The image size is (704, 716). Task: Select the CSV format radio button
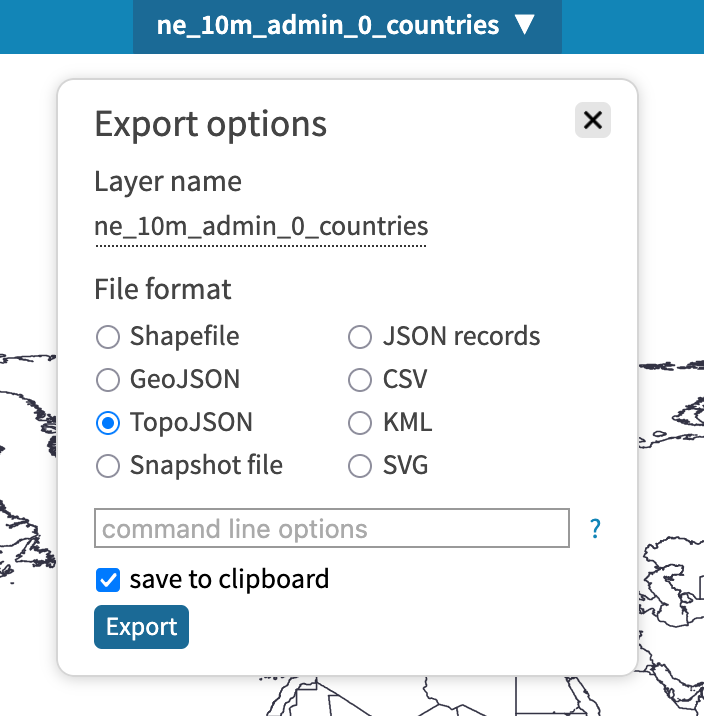[x=360, y=380]
